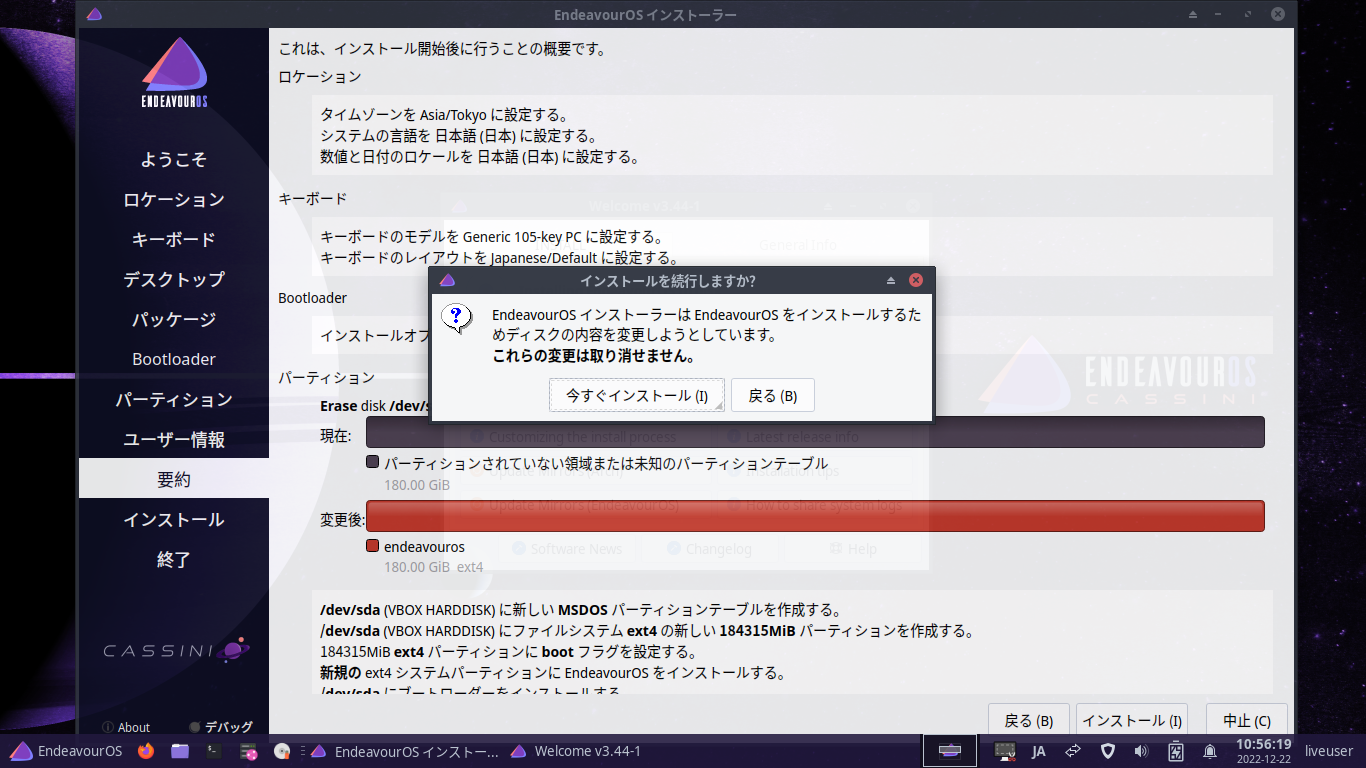This screenshot has height=768, width=1366.
Task: Click the disc launcher icon in the taskbar
Action: pos(282,751)
